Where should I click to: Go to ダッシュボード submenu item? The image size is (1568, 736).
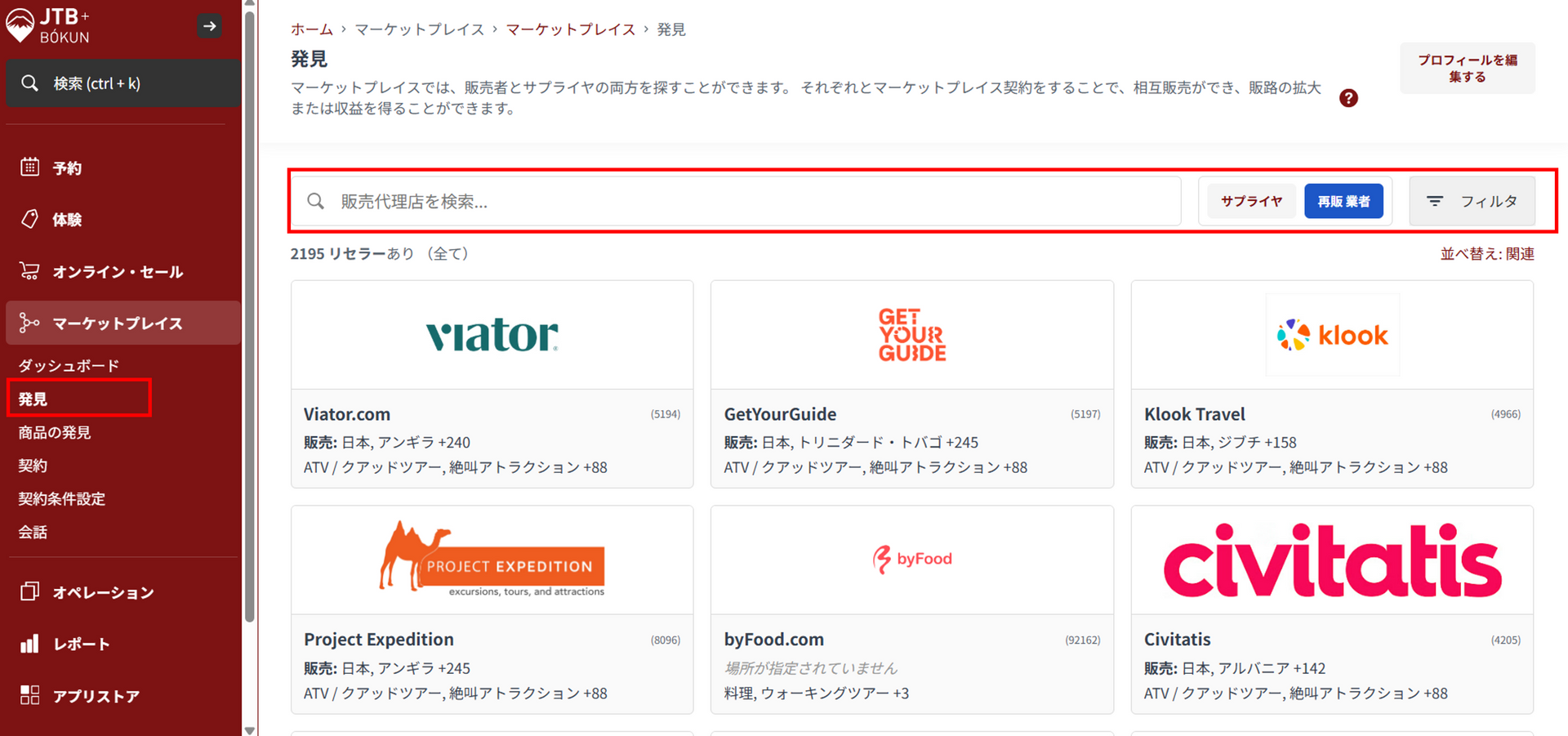pos(69,365)
